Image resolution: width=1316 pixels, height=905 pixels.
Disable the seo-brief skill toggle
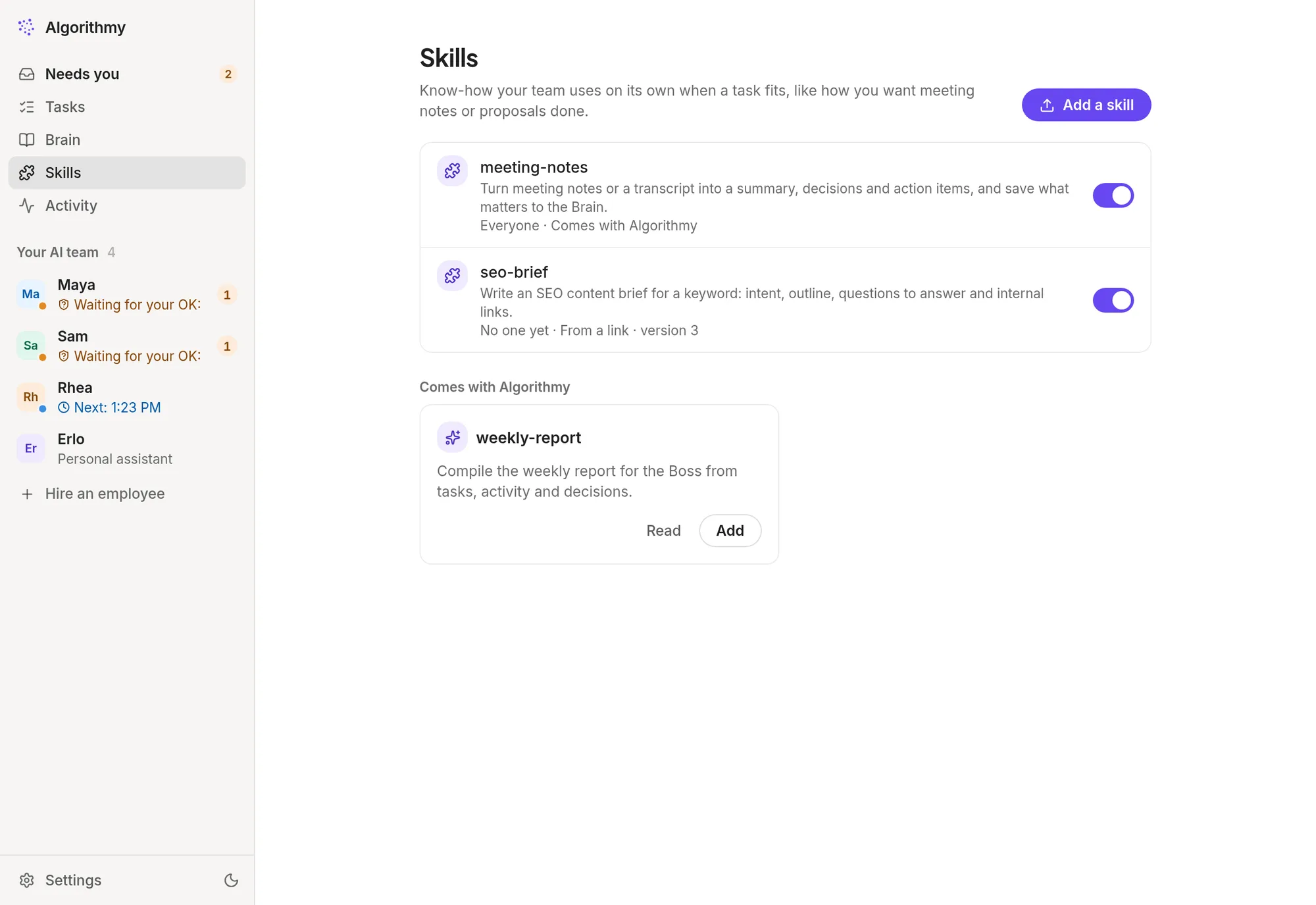pos(1113,300)
